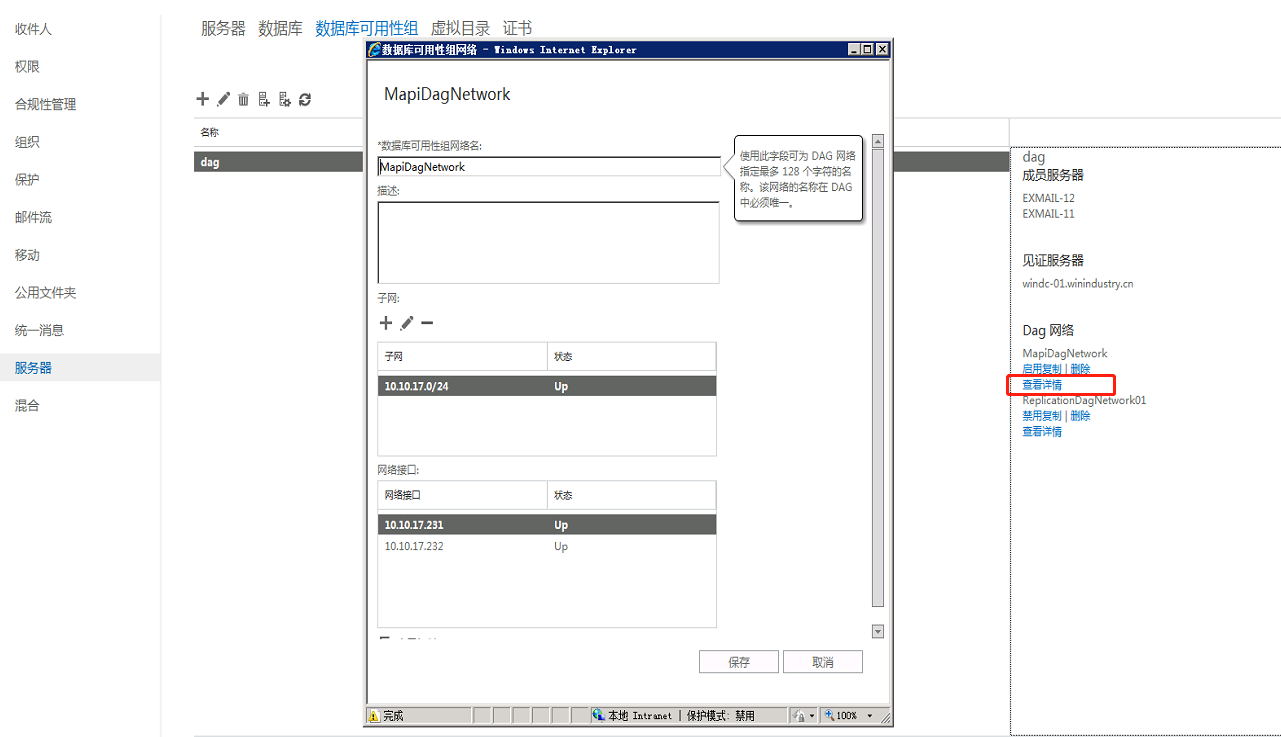The width and height of the screenshot is (1281, 737).
Task: Click 状态 header in subnet table
Action: (632, 357)
